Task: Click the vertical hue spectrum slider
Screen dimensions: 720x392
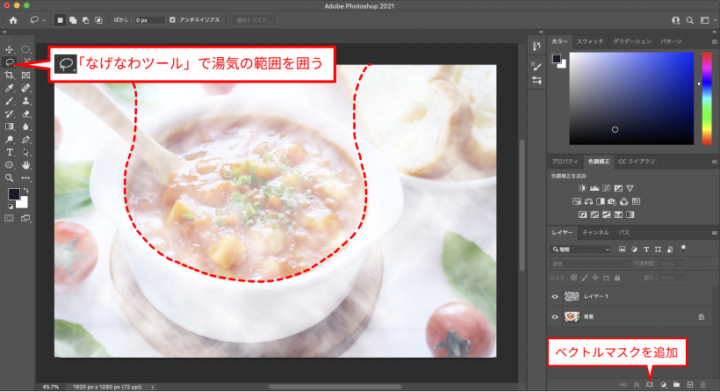Action: pyautogui.click(x=707, y=98)
